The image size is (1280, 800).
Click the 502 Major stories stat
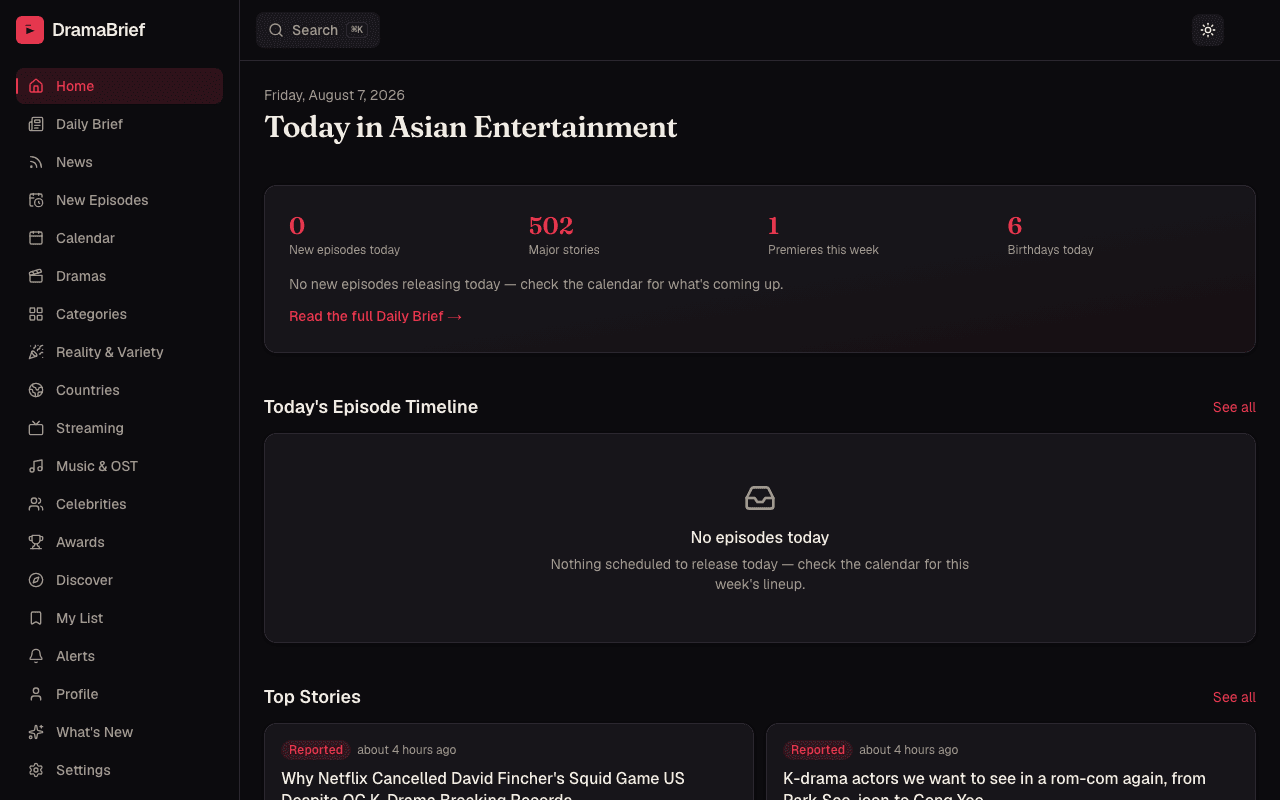(x=564, y=235)
